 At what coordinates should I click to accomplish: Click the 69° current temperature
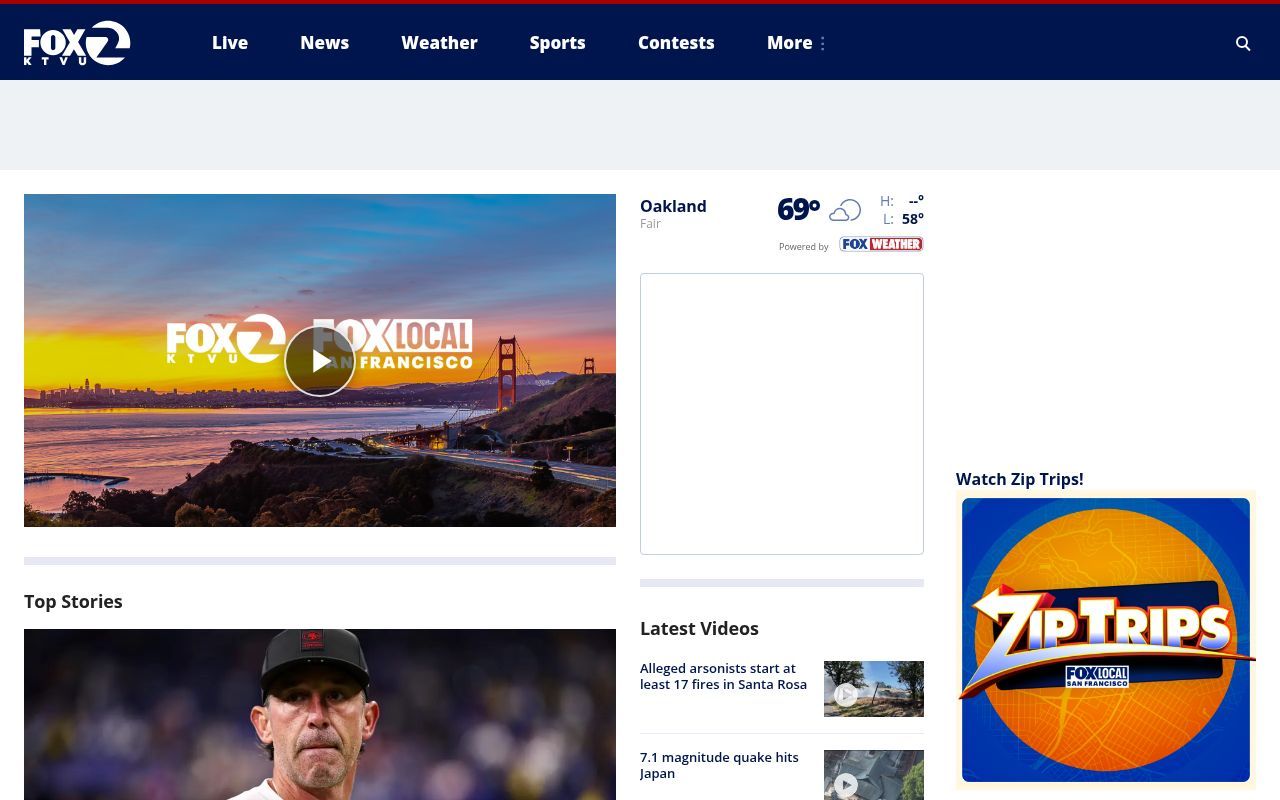click(x=798, y=209)
